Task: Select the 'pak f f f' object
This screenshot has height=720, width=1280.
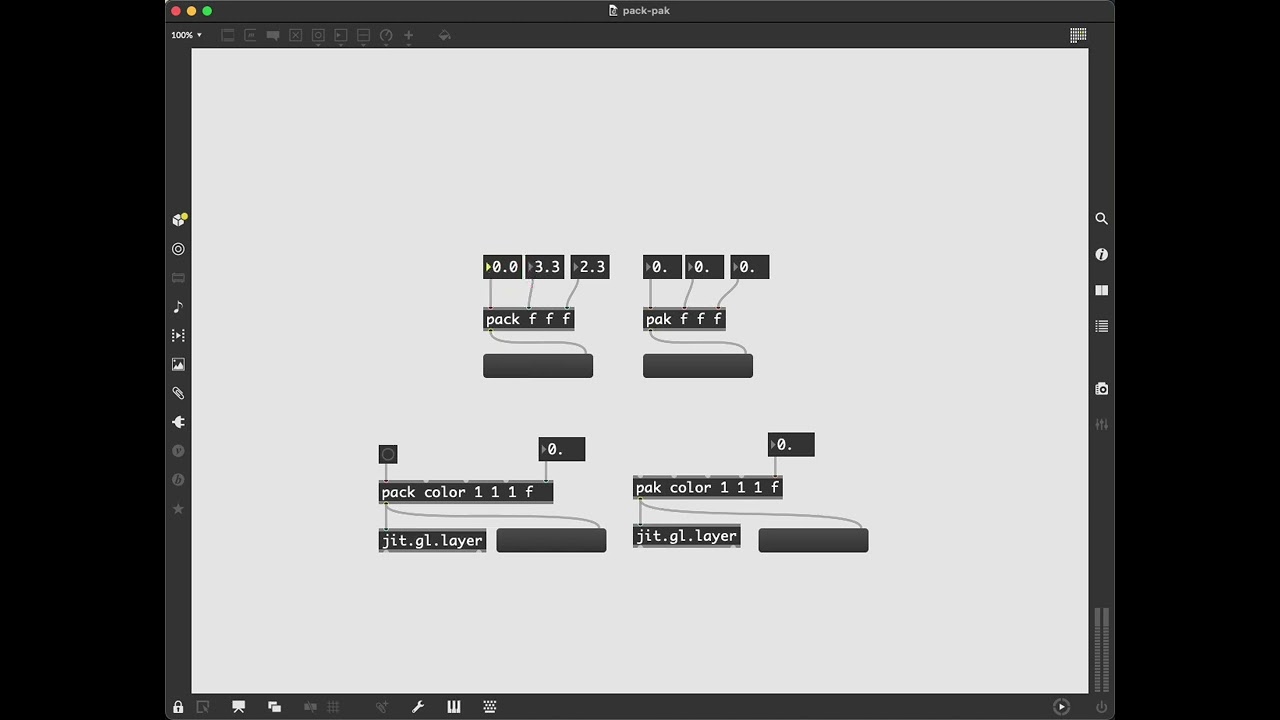Action: (684, 319)
